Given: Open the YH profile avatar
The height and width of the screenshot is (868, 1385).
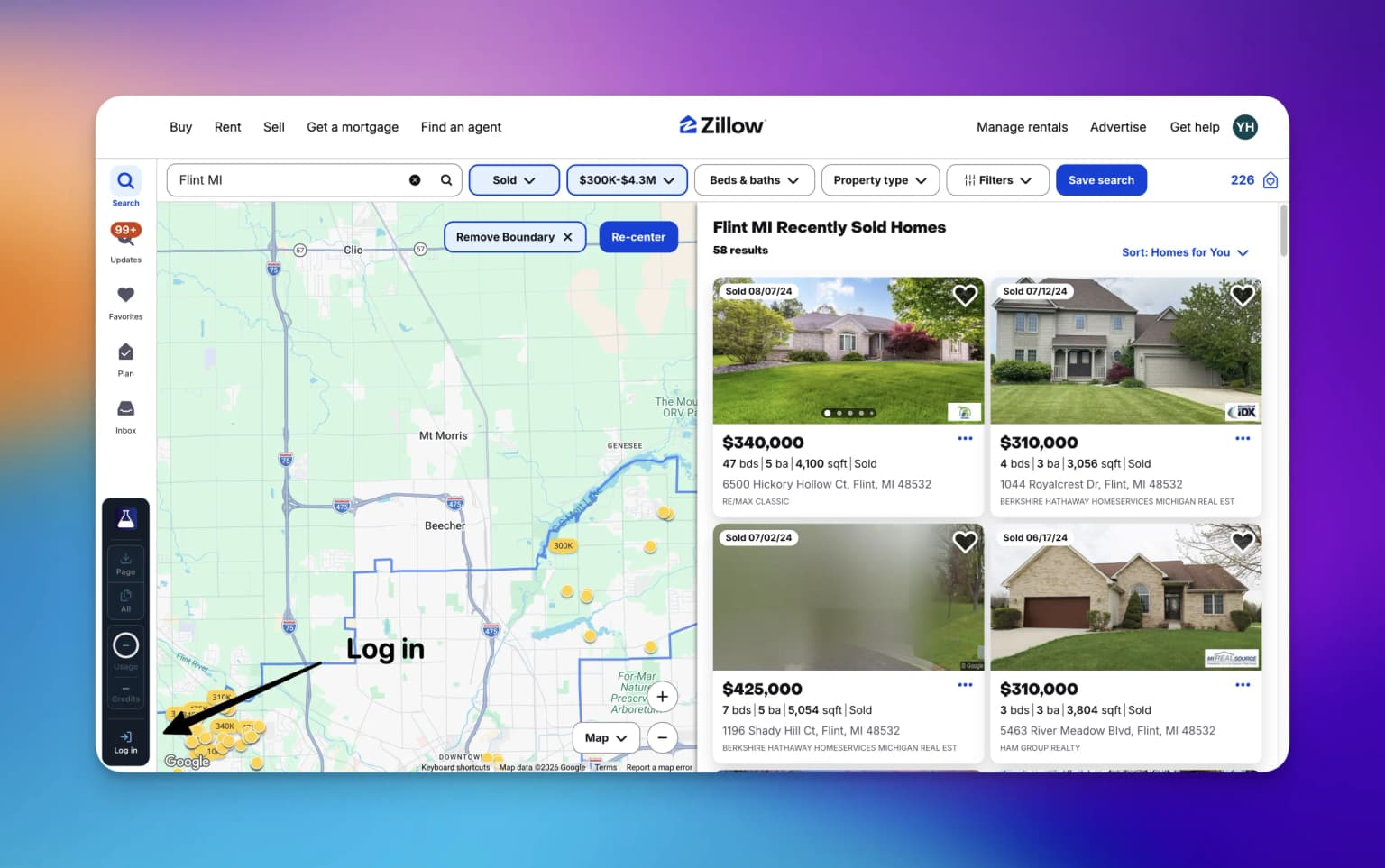Looking at the screenshot, I should tap(1245, 127).
